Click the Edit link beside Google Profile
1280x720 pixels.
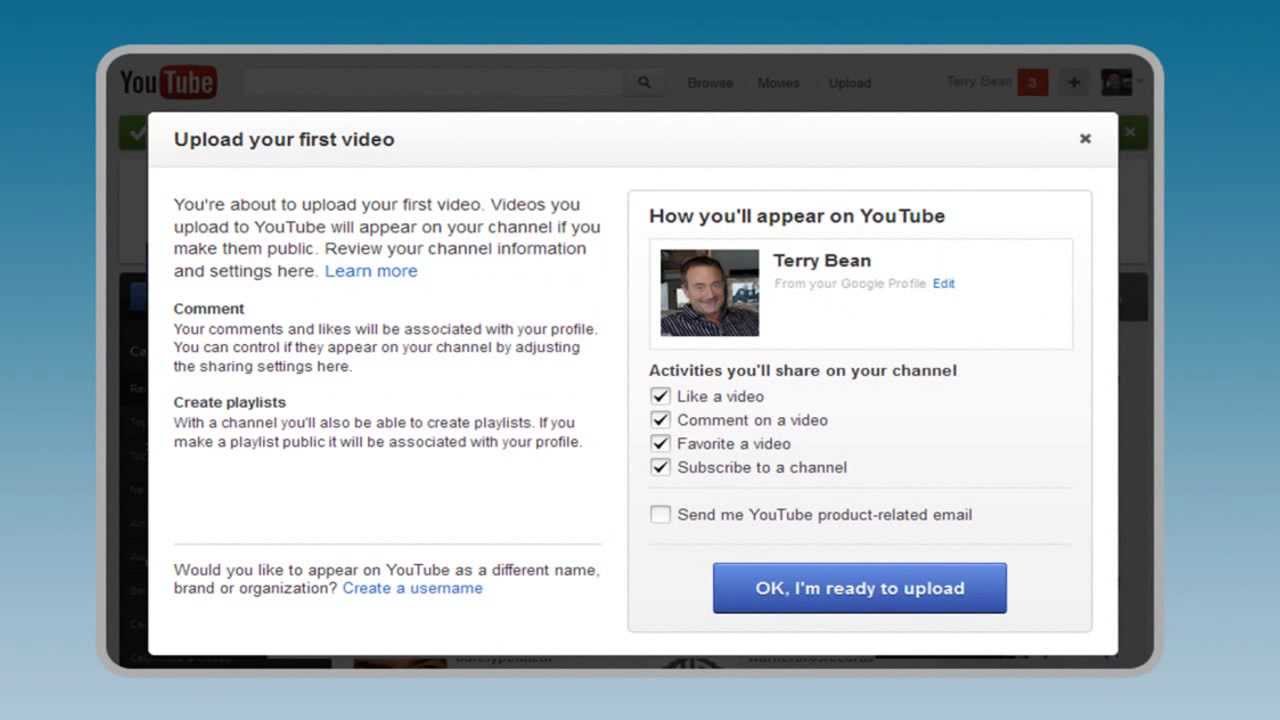(x=943, y=284)
